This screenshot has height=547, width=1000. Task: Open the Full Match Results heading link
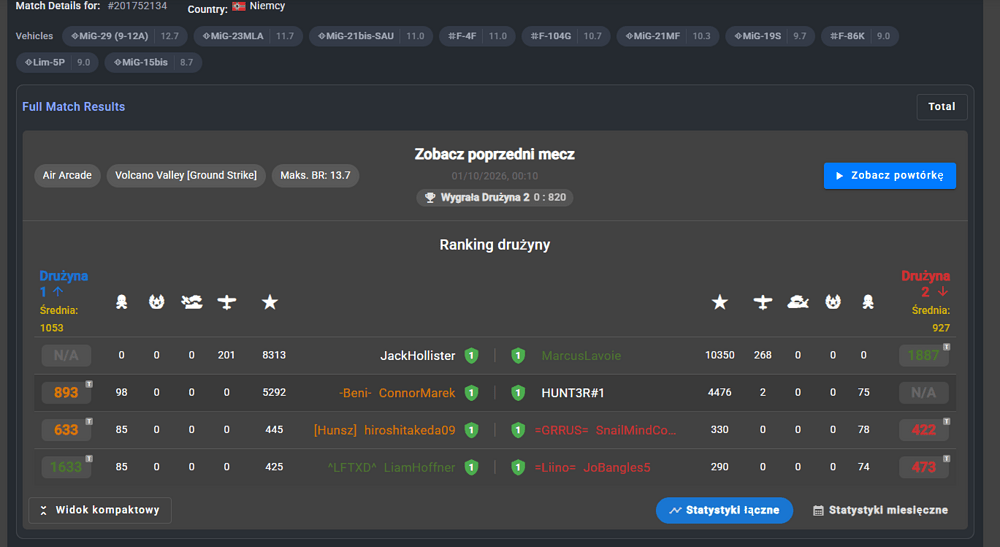73,106
